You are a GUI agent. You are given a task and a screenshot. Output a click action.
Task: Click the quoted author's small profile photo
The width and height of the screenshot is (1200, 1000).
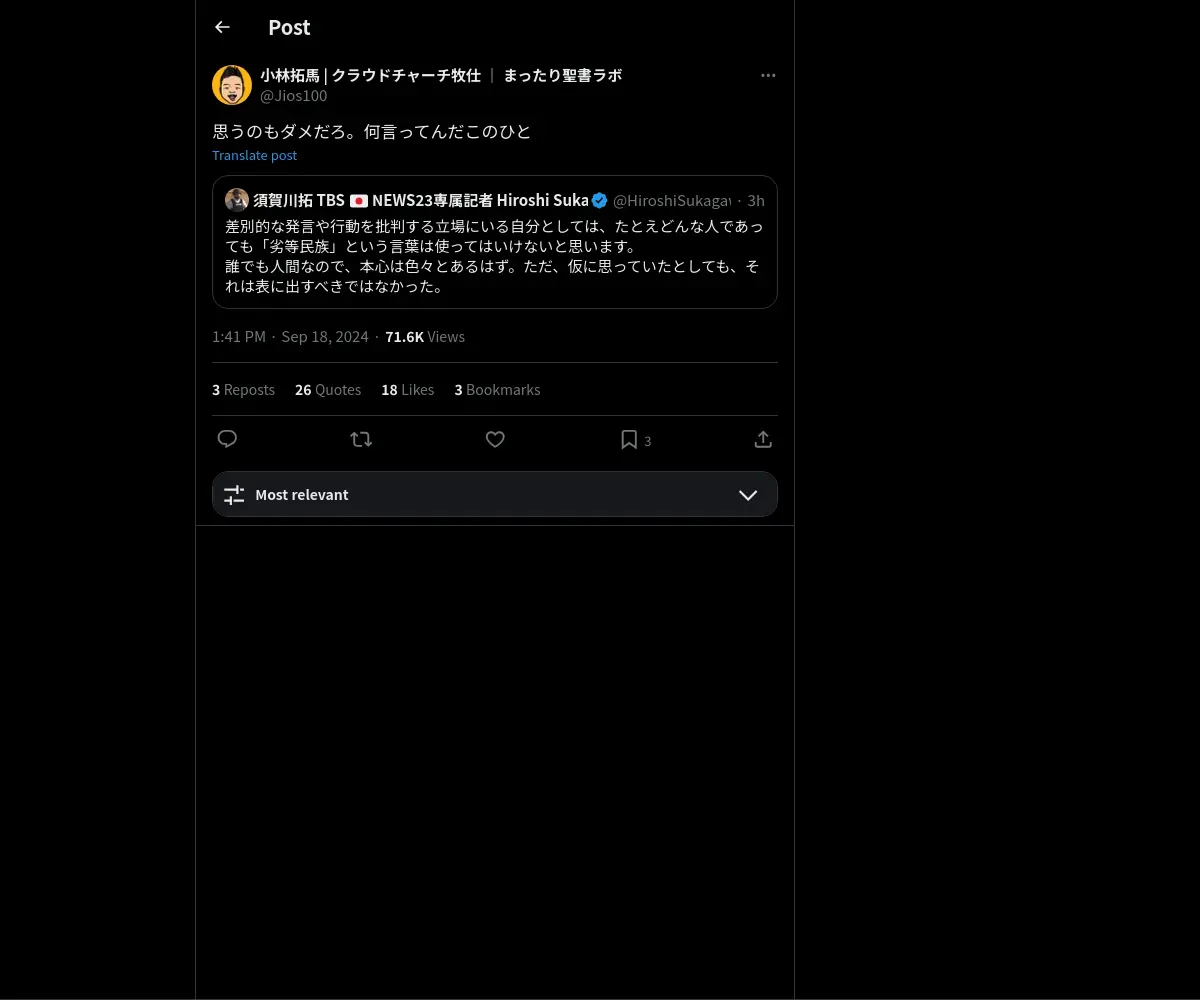(237, 200)
